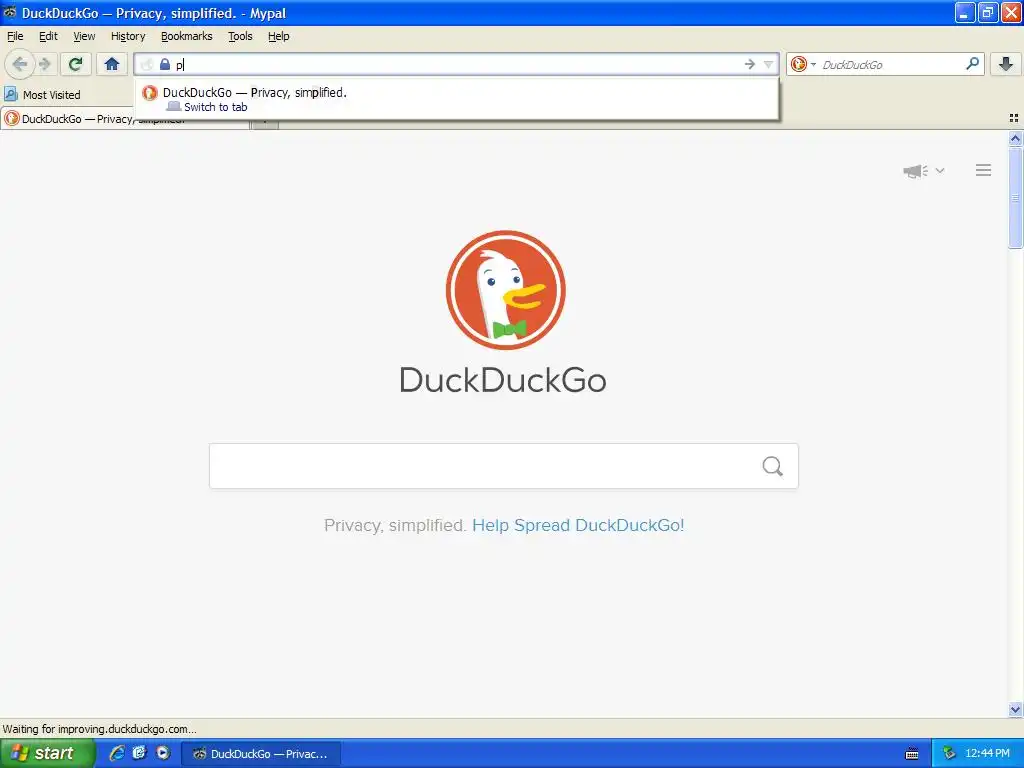Click the taskbar clock showing 12:44 PM

coord(987,753)
